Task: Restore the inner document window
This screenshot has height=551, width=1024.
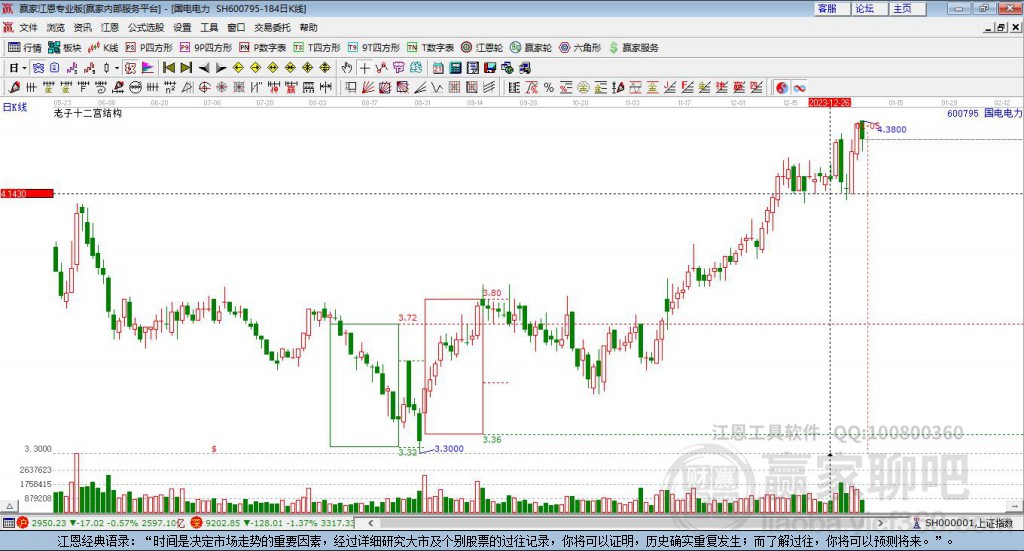Action: [1001, 27]
